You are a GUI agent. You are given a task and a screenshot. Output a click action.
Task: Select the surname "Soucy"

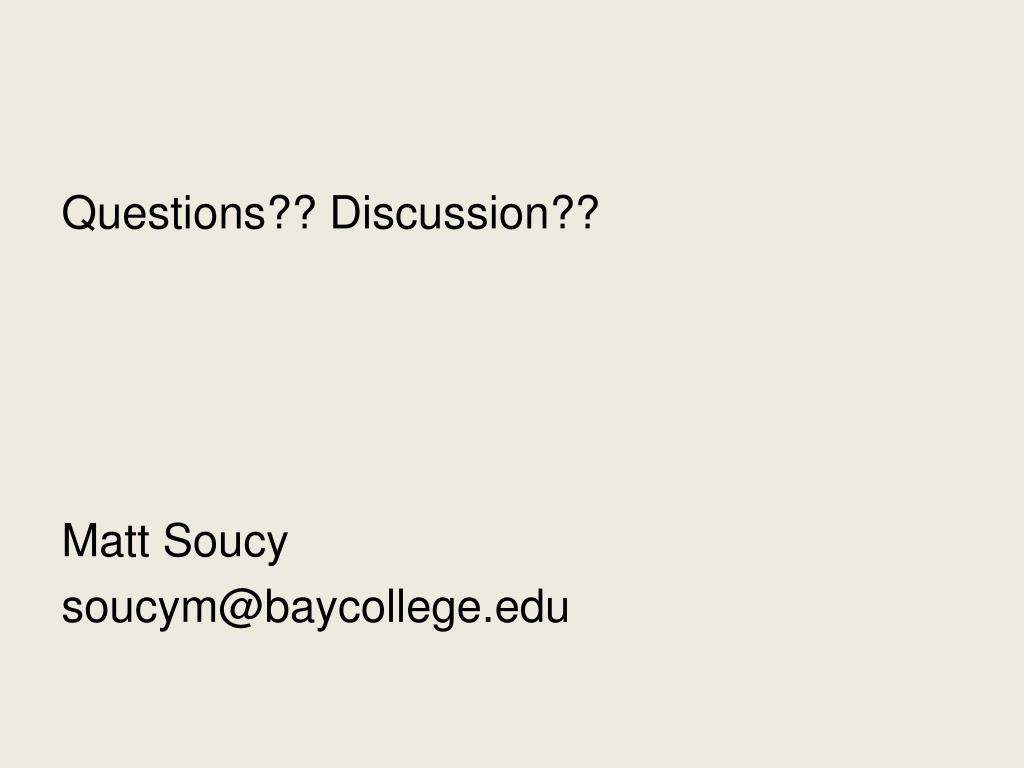225,542
